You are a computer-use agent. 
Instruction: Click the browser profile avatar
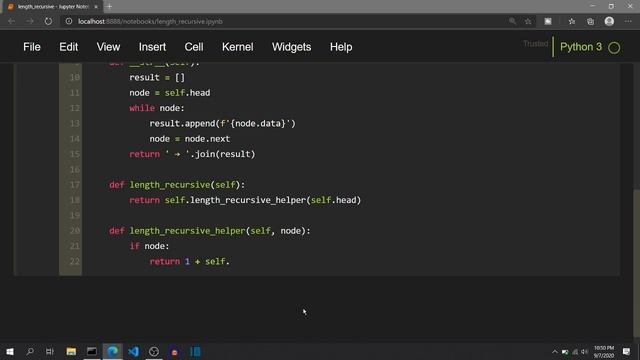(609, 21)
